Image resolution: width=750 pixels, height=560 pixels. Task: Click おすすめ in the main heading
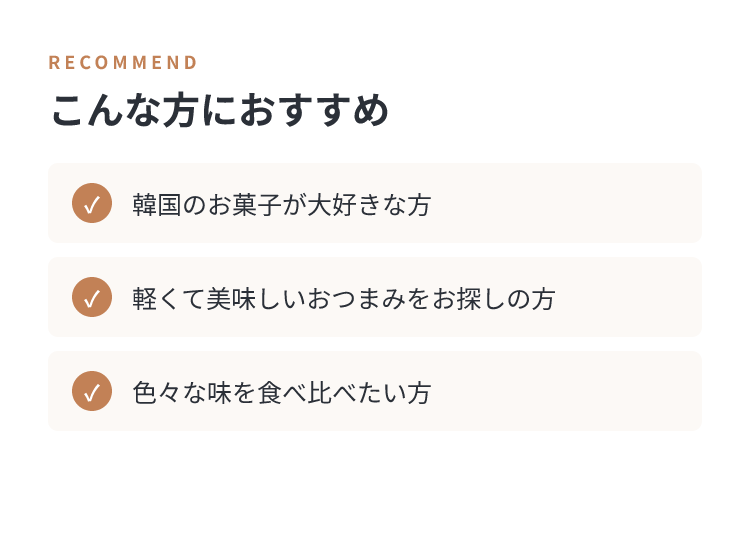pos(314,110)
